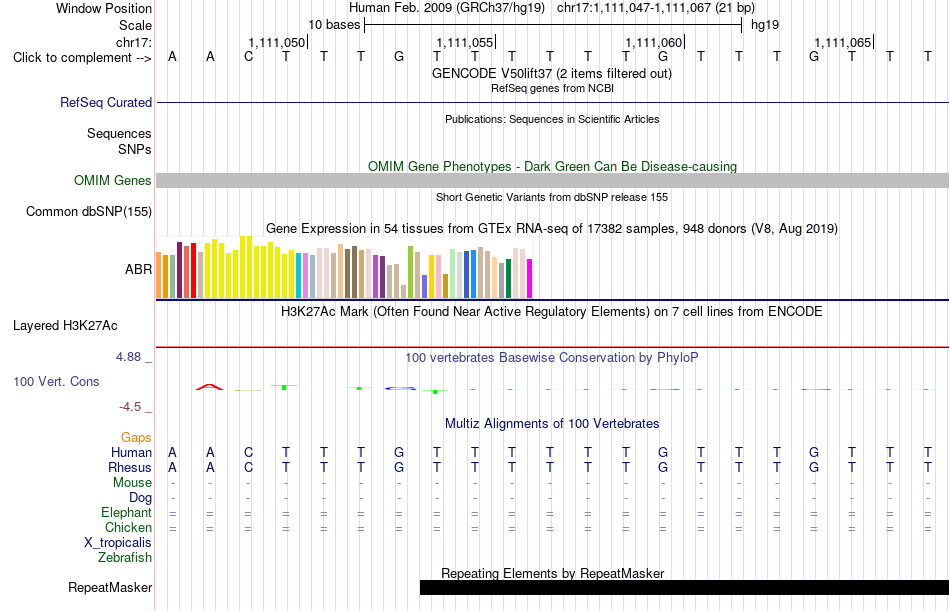Viewport: 950px width, 611px height.
Task: Click the 1,111,055 position marker
Action: tap(466, 42)
